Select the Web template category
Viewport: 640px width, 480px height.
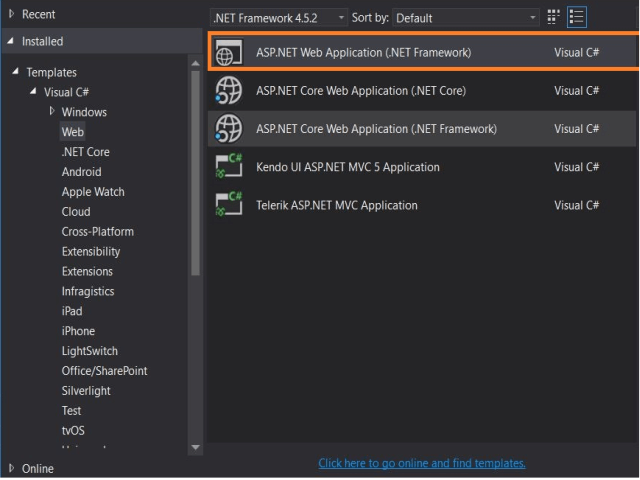(73, 132)
